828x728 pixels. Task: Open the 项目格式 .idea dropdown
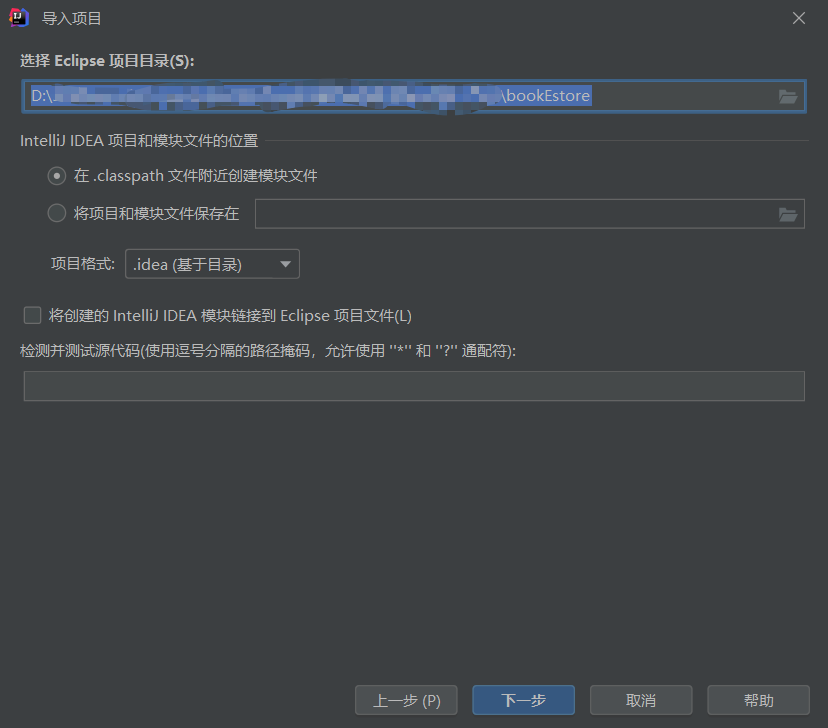pos(212,264)
